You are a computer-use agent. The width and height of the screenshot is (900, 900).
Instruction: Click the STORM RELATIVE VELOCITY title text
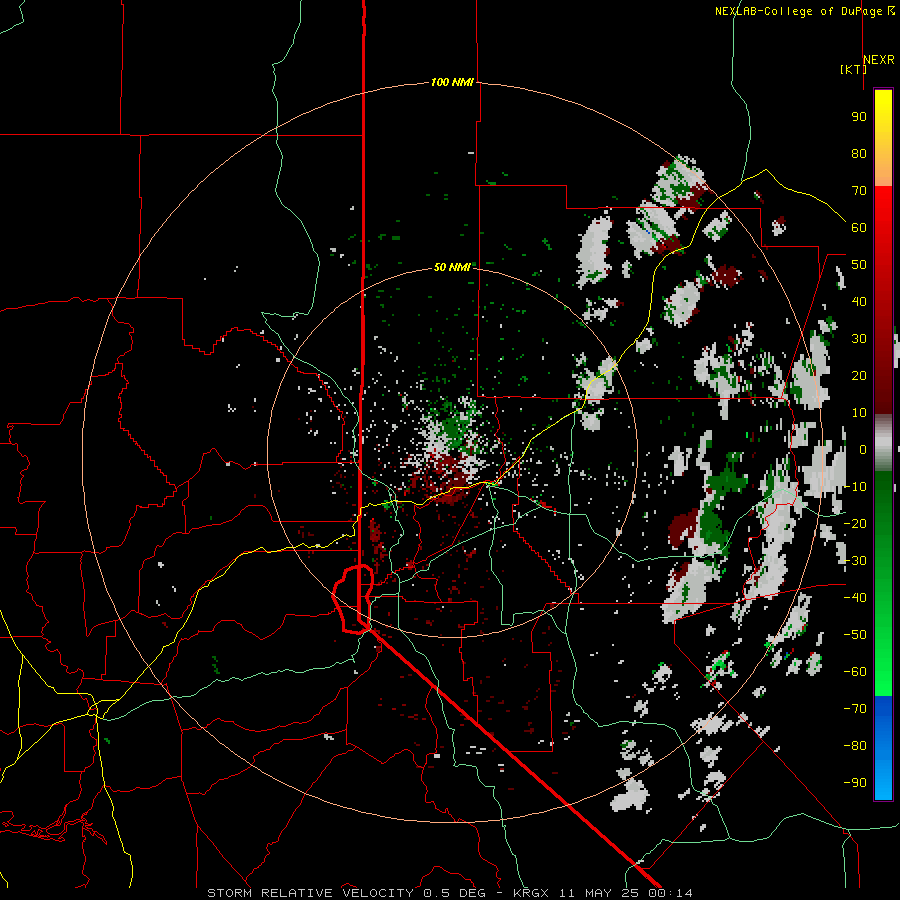point(311,893)
